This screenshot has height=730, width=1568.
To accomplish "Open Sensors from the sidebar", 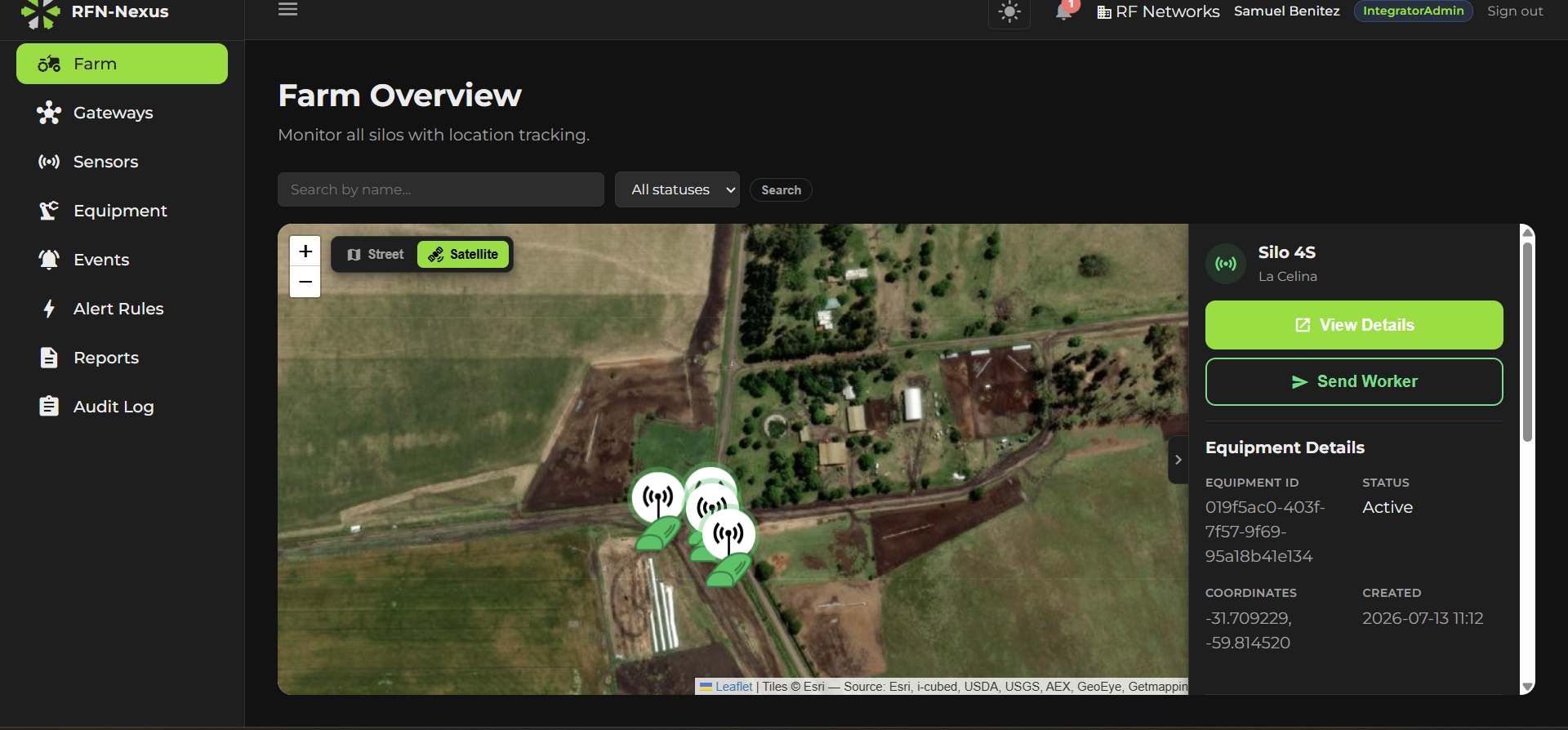I will click(122, 162).
